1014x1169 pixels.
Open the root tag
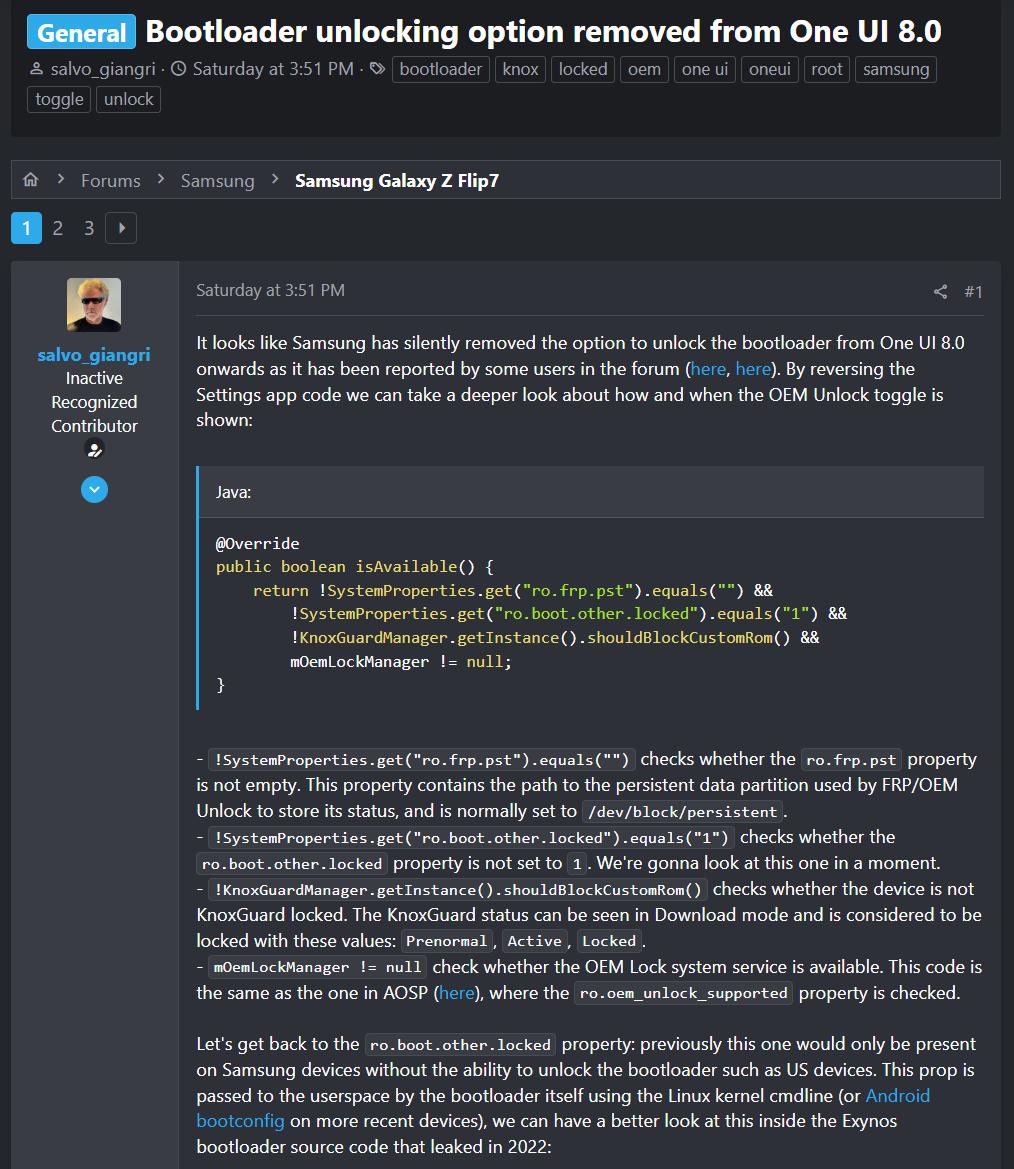[x=827, y=69]
